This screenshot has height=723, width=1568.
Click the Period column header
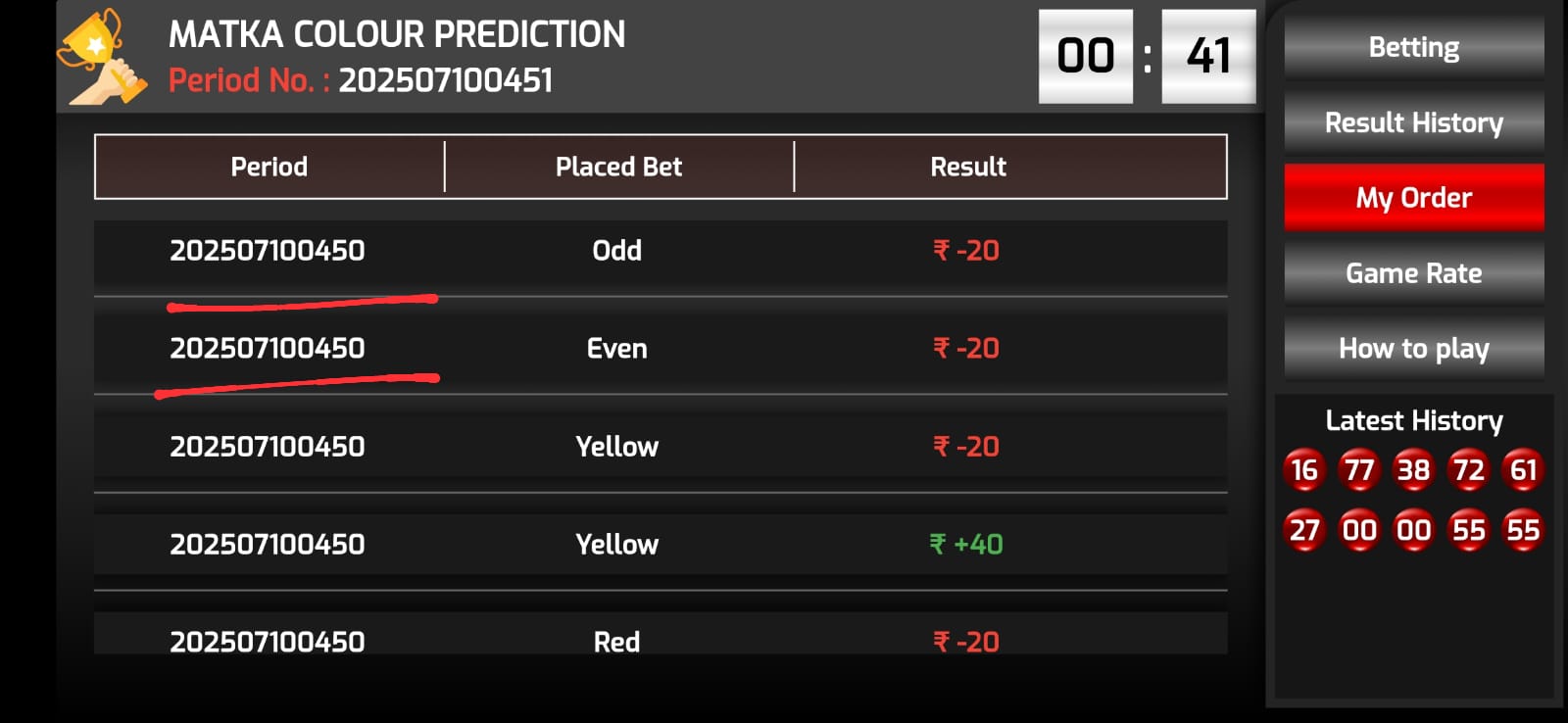point(269,167)
